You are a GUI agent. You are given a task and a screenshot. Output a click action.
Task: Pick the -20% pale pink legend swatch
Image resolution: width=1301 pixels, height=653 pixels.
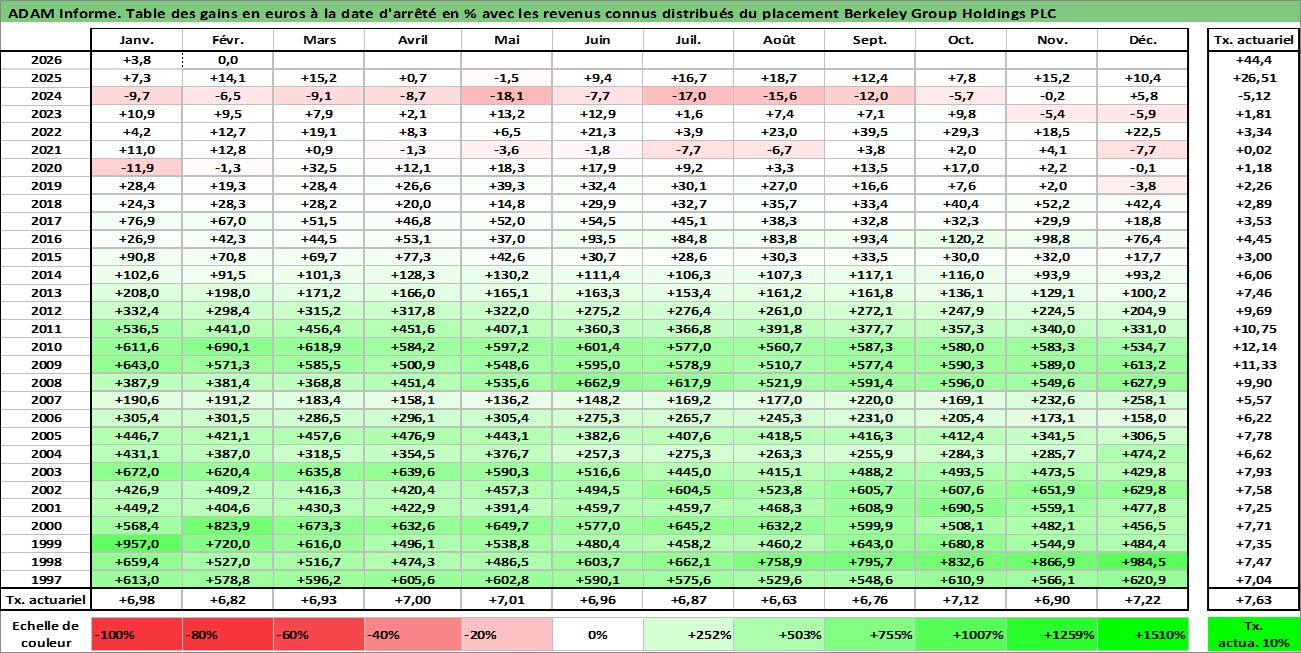tap(507, 634)
